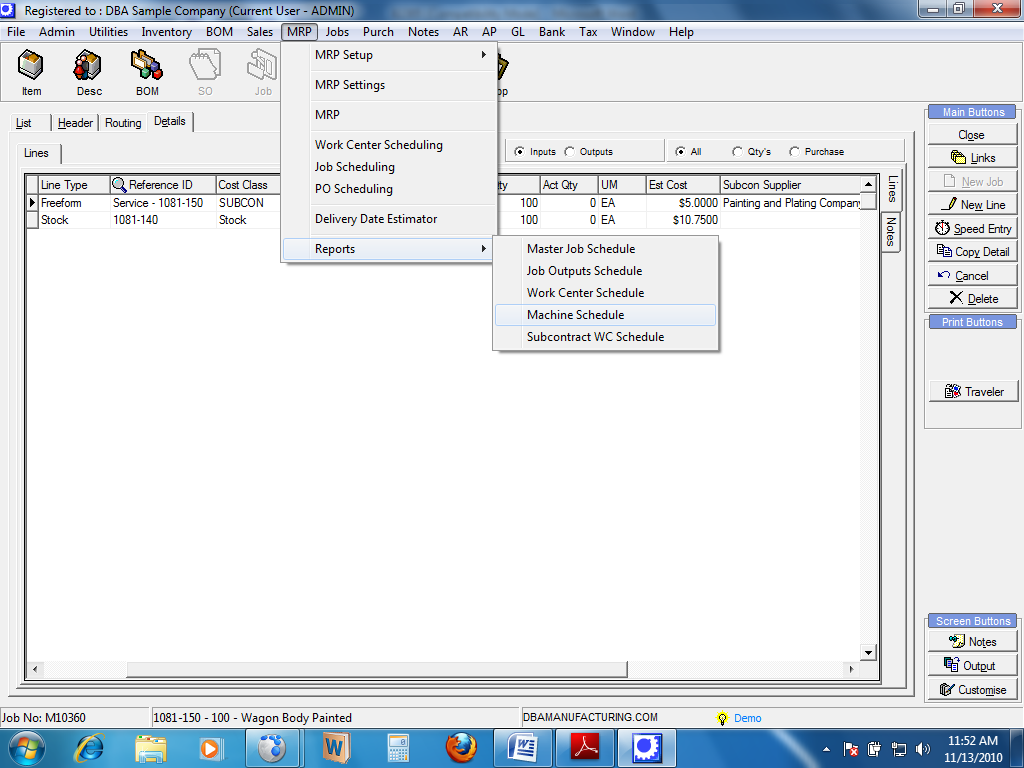Select the Outputs radio button
Viewport: 1024px width, 768px height.
[x=570, y=152]
